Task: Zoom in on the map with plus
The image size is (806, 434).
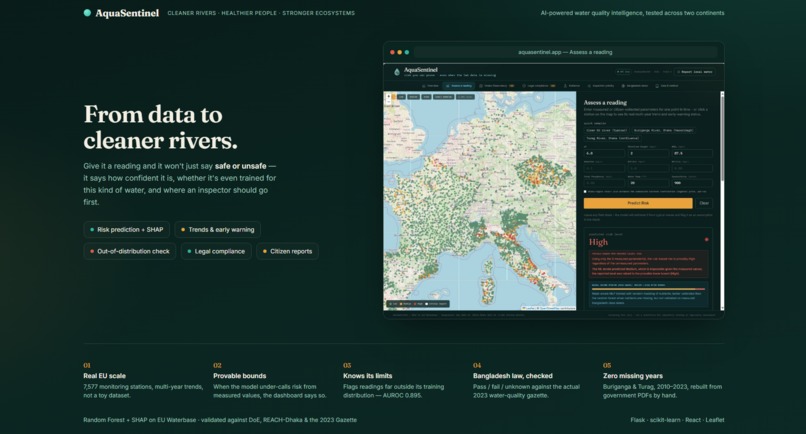Action: 388,96
